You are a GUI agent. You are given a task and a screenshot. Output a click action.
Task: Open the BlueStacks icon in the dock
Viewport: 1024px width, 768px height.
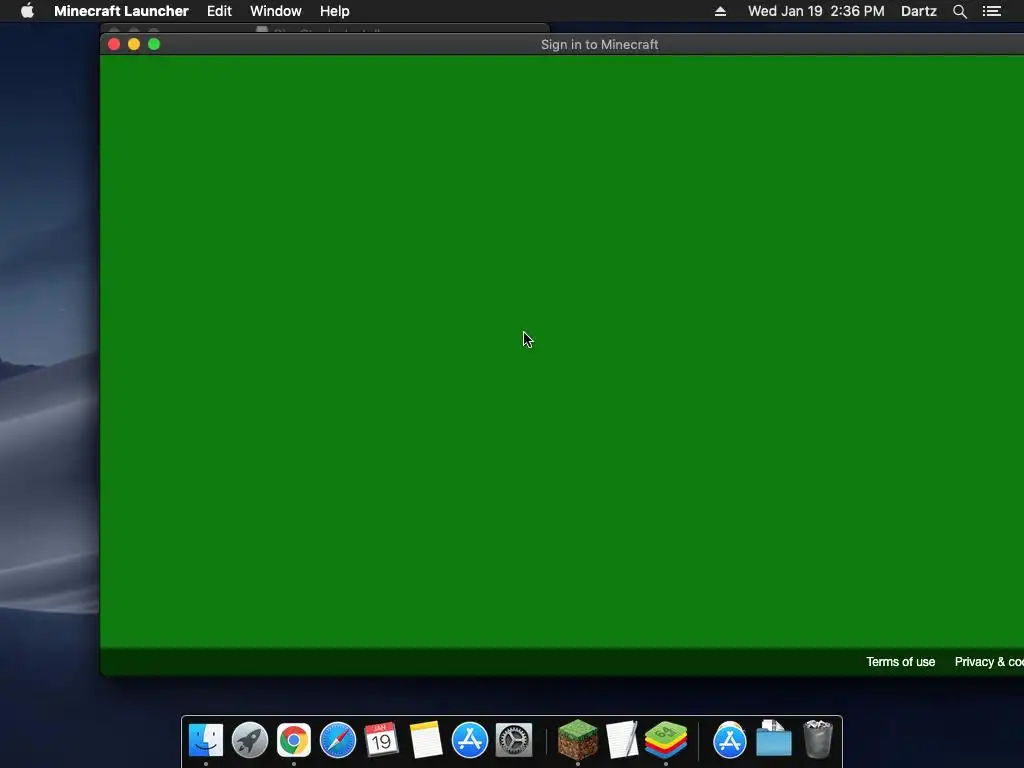tap(665, 740)
